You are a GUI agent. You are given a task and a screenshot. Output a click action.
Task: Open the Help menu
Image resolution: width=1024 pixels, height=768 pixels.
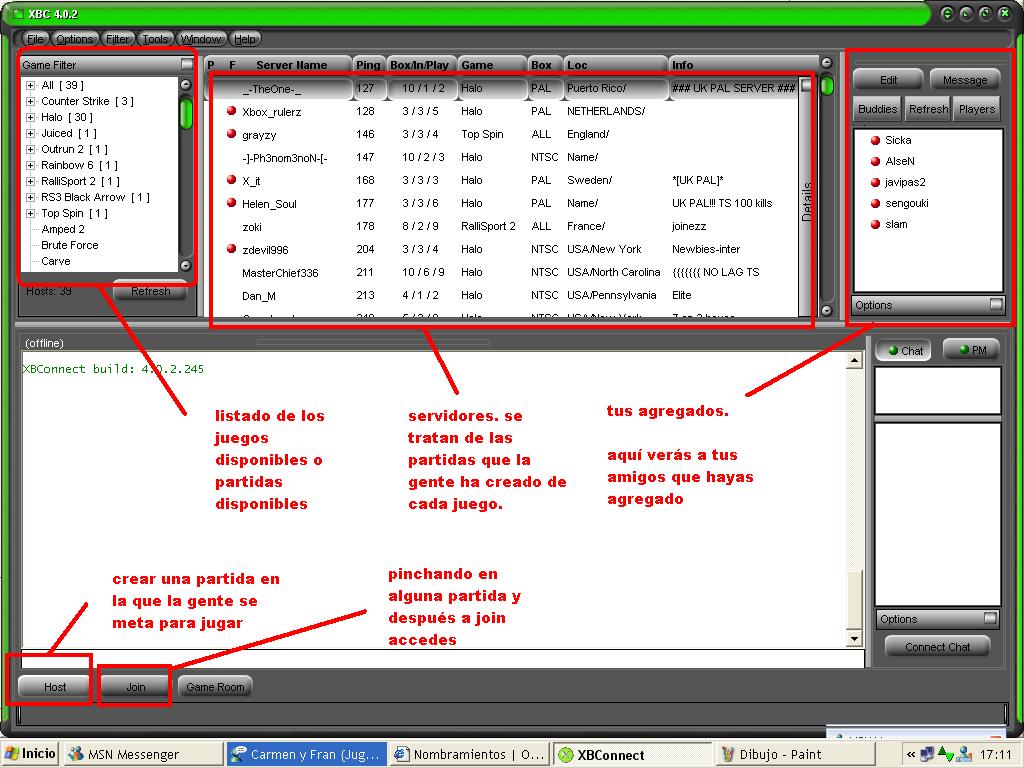(245, 39)
